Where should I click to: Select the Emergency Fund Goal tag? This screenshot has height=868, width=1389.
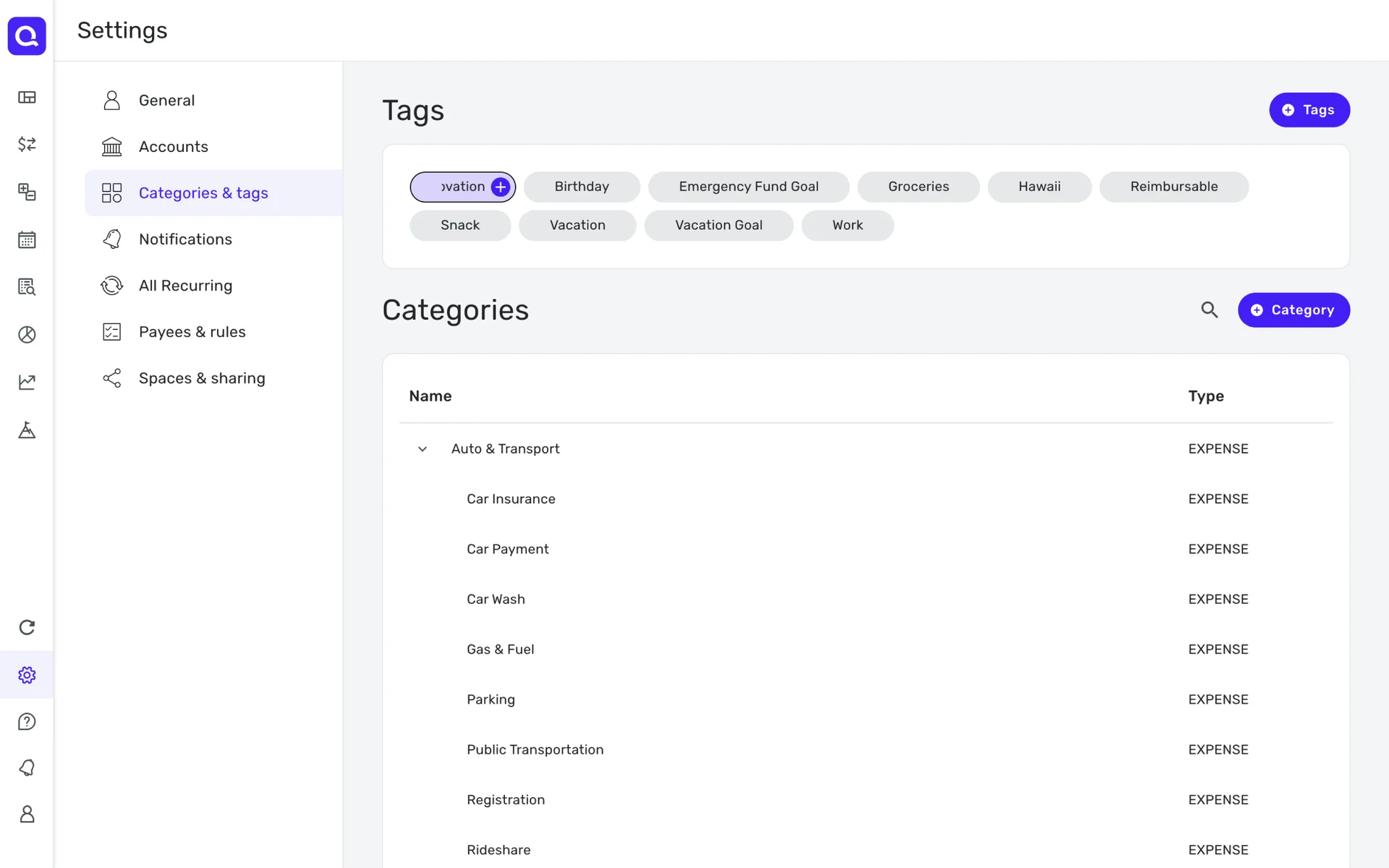point(748,187)
